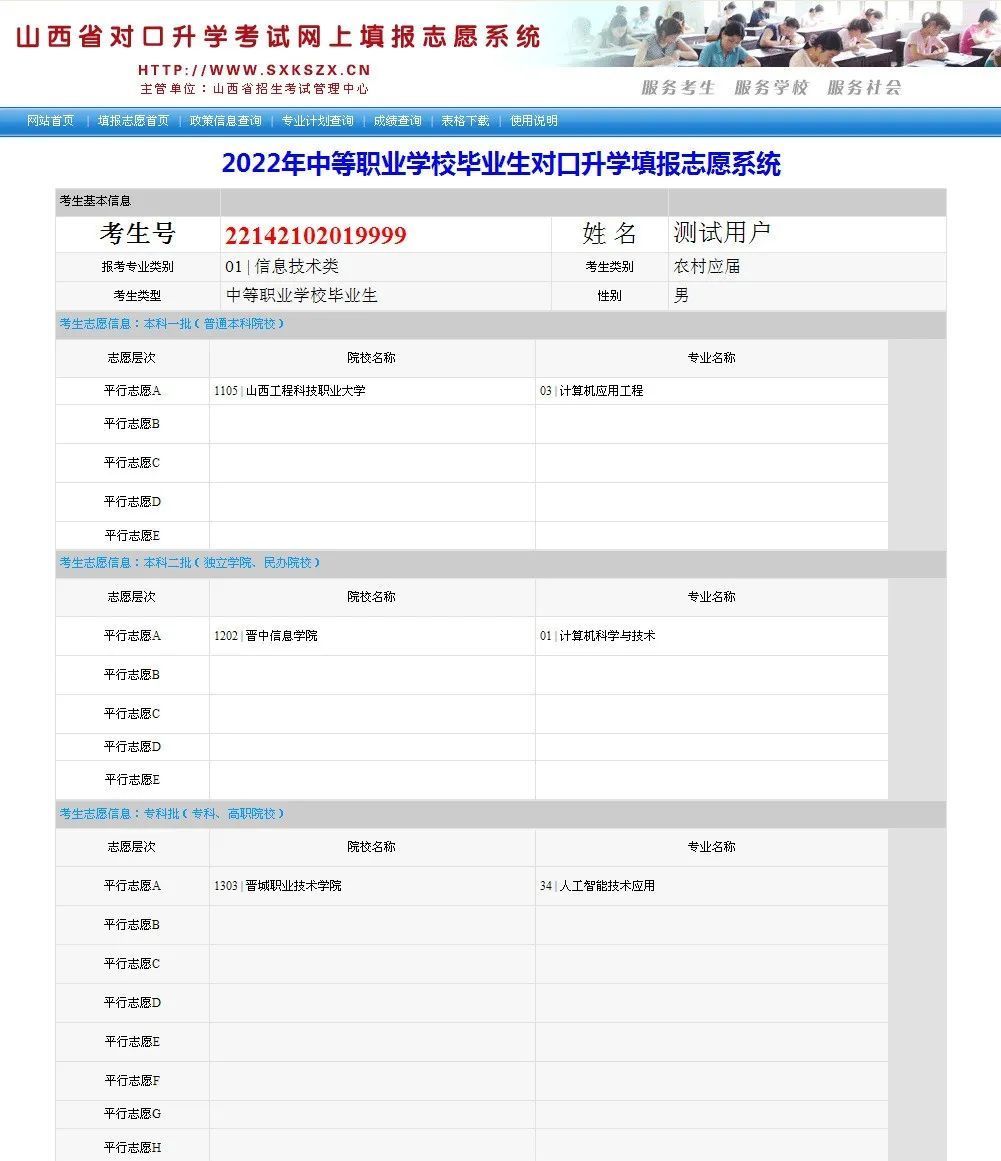The width and height of the screenshot is (1001, 1161).
Task: Open 表格下载 menu item
Action: 466,121
